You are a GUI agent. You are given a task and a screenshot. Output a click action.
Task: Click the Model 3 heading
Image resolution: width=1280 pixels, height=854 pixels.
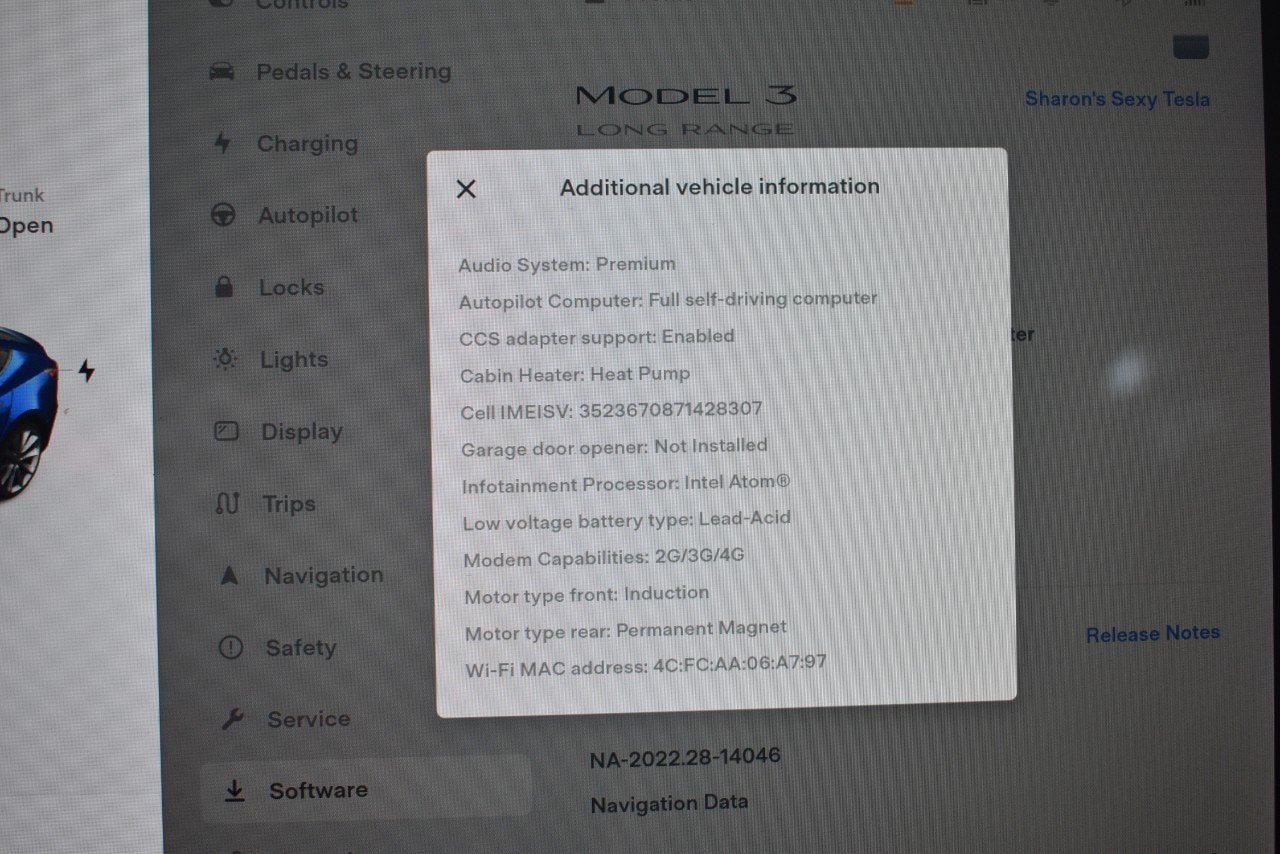point(686,96)
